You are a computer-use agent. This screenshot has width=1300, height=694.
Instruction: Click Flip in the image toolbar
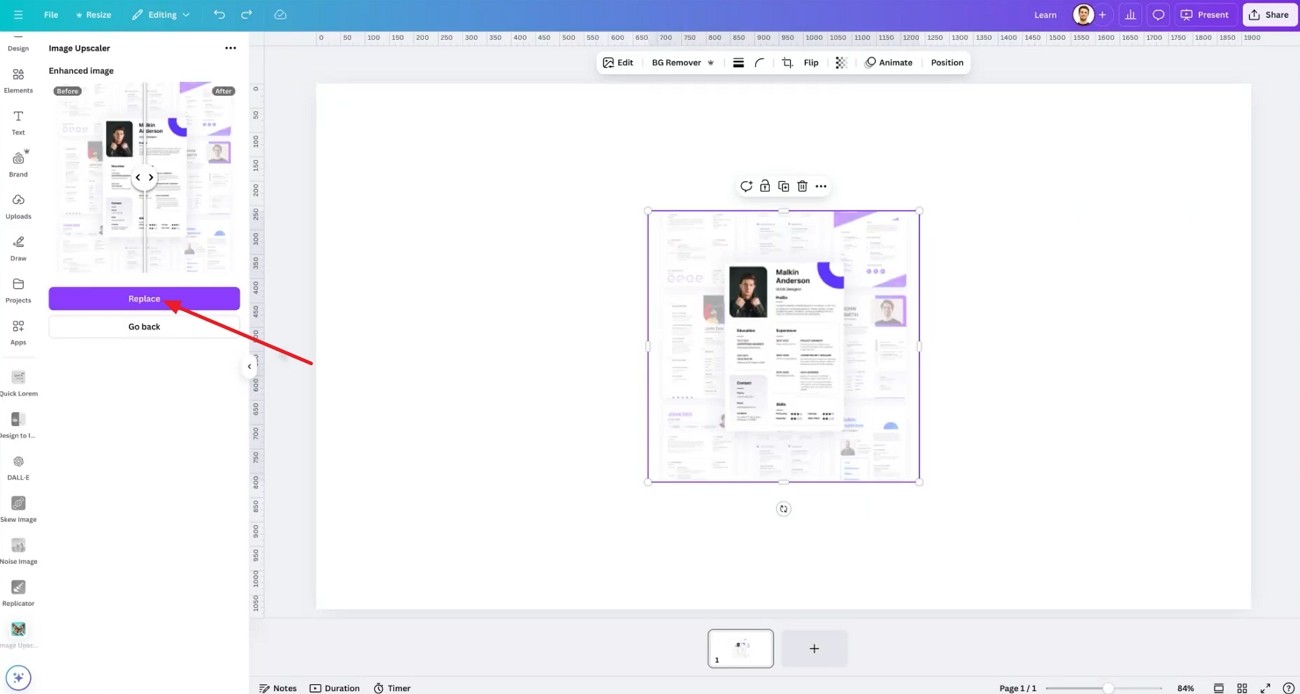pyautogui.click(x=811, y=62)
